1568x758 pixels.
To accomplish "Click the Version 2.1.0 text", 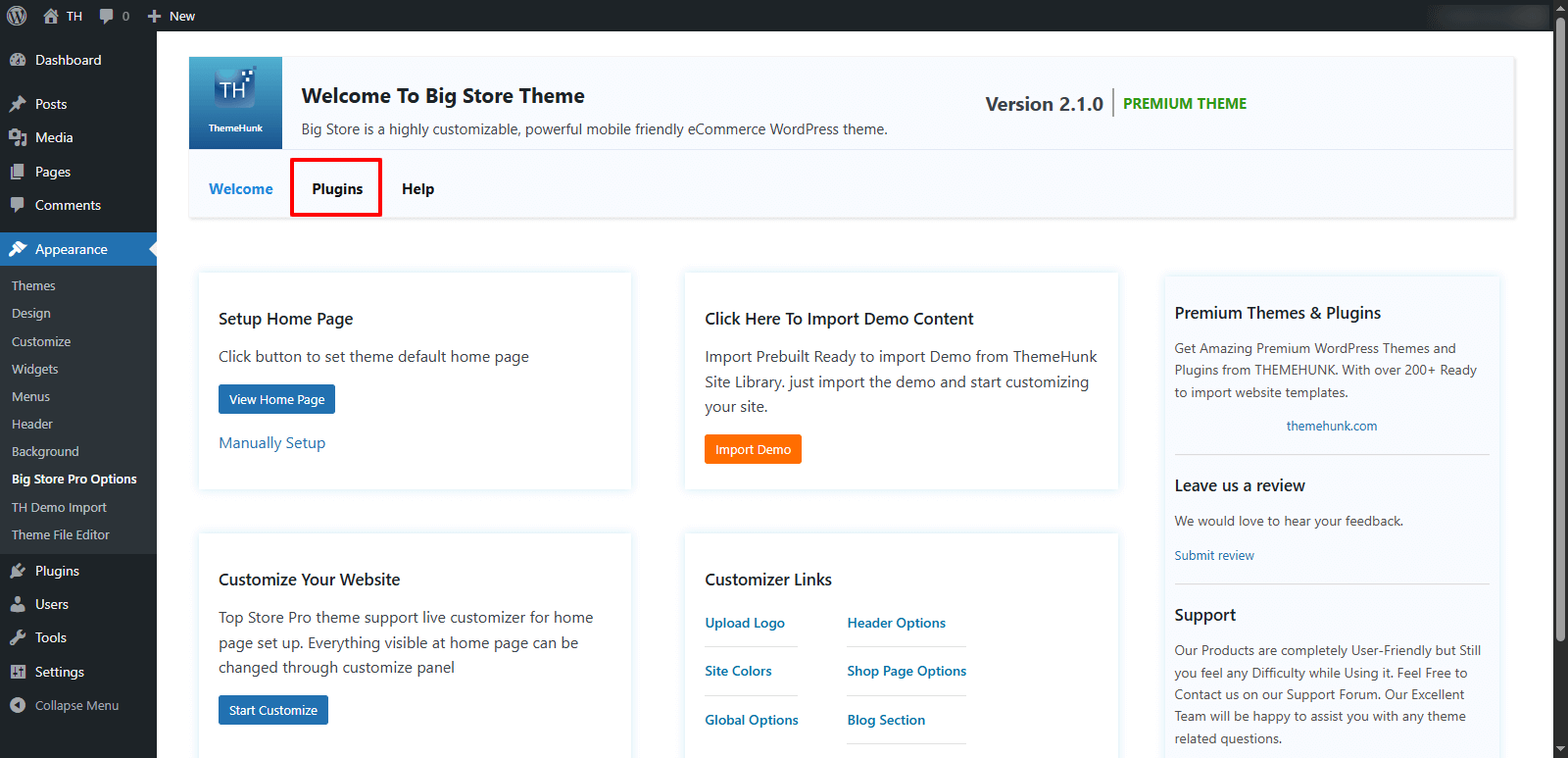I will click(x=1044, y=104).
